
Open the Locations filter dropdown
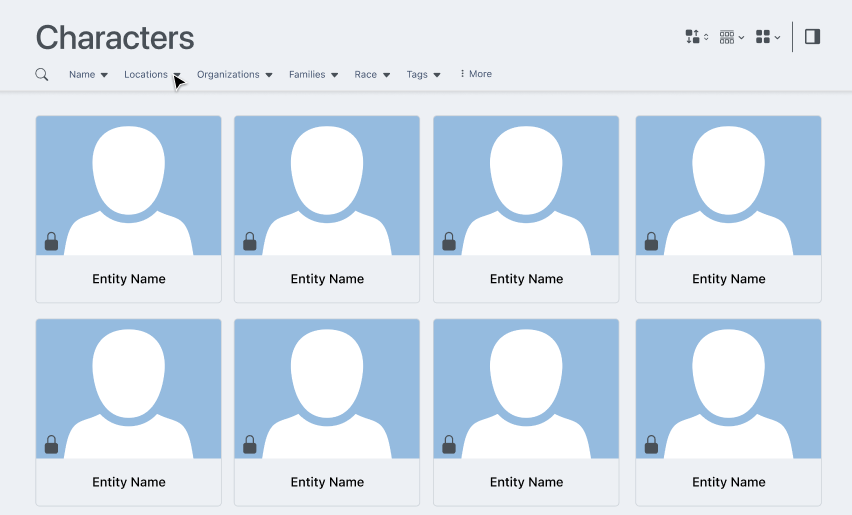[152, 74]
